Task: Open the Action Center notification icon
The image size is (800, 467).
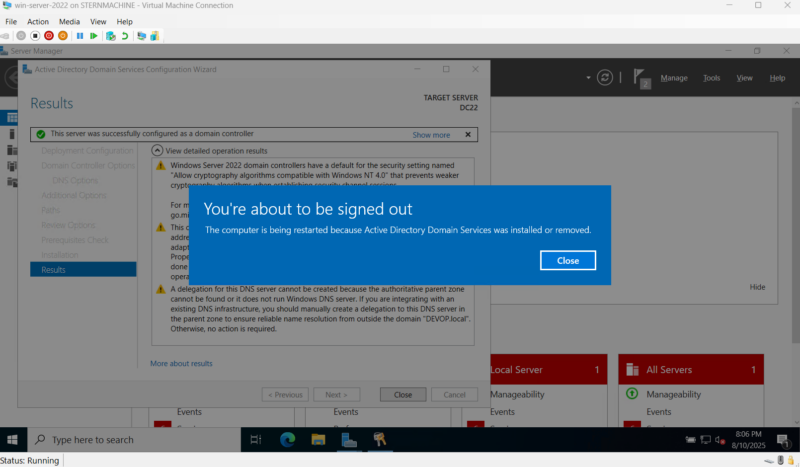Action: coord(783,440)
